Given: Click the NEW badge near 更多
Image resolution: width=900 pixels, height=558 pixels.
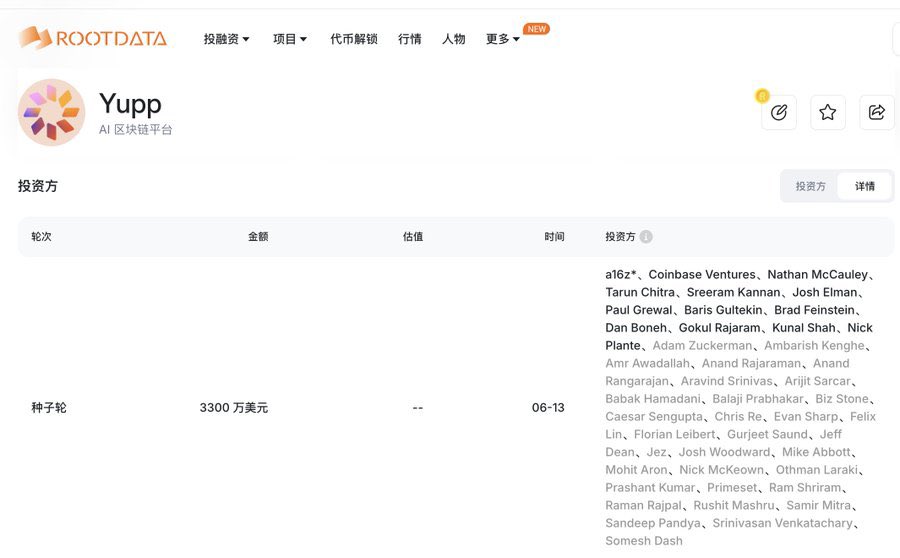Looking at the screenshot, I should coord(536,29).
